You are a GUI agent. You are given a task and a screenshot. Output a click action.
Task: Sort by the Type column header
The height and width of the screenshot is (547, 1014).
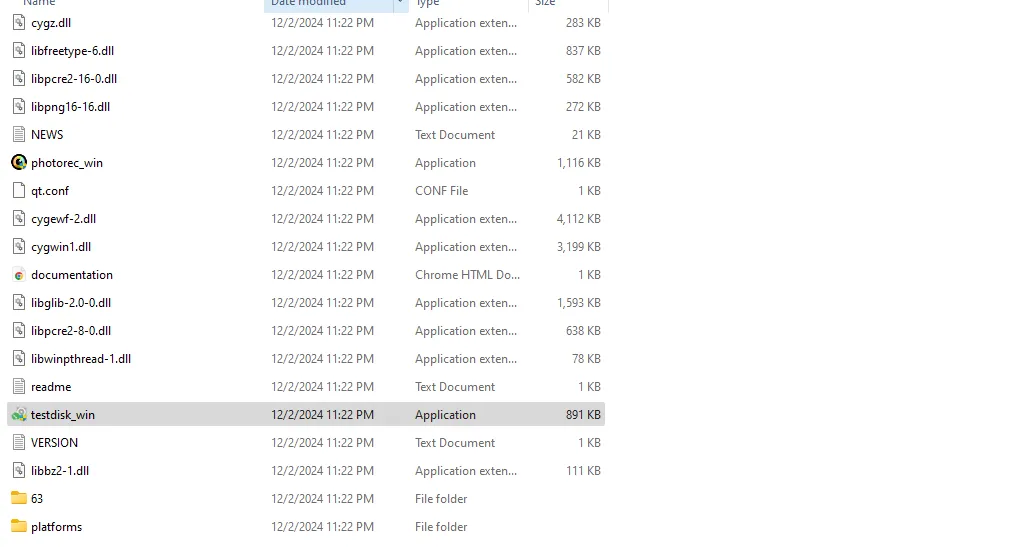(x=427, y=3)
